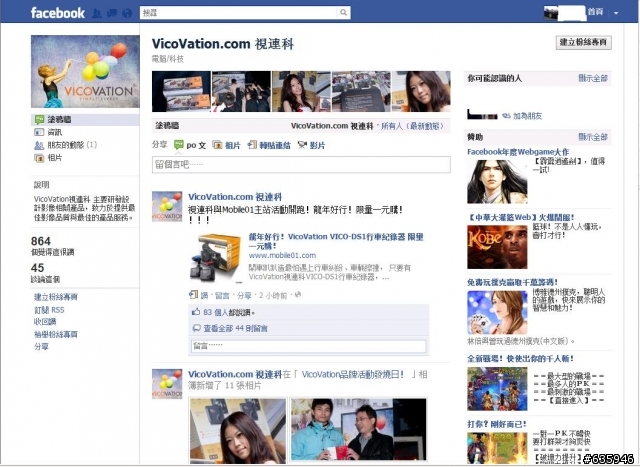Open www.mobile01.com link in post

[x=282, y=255]
